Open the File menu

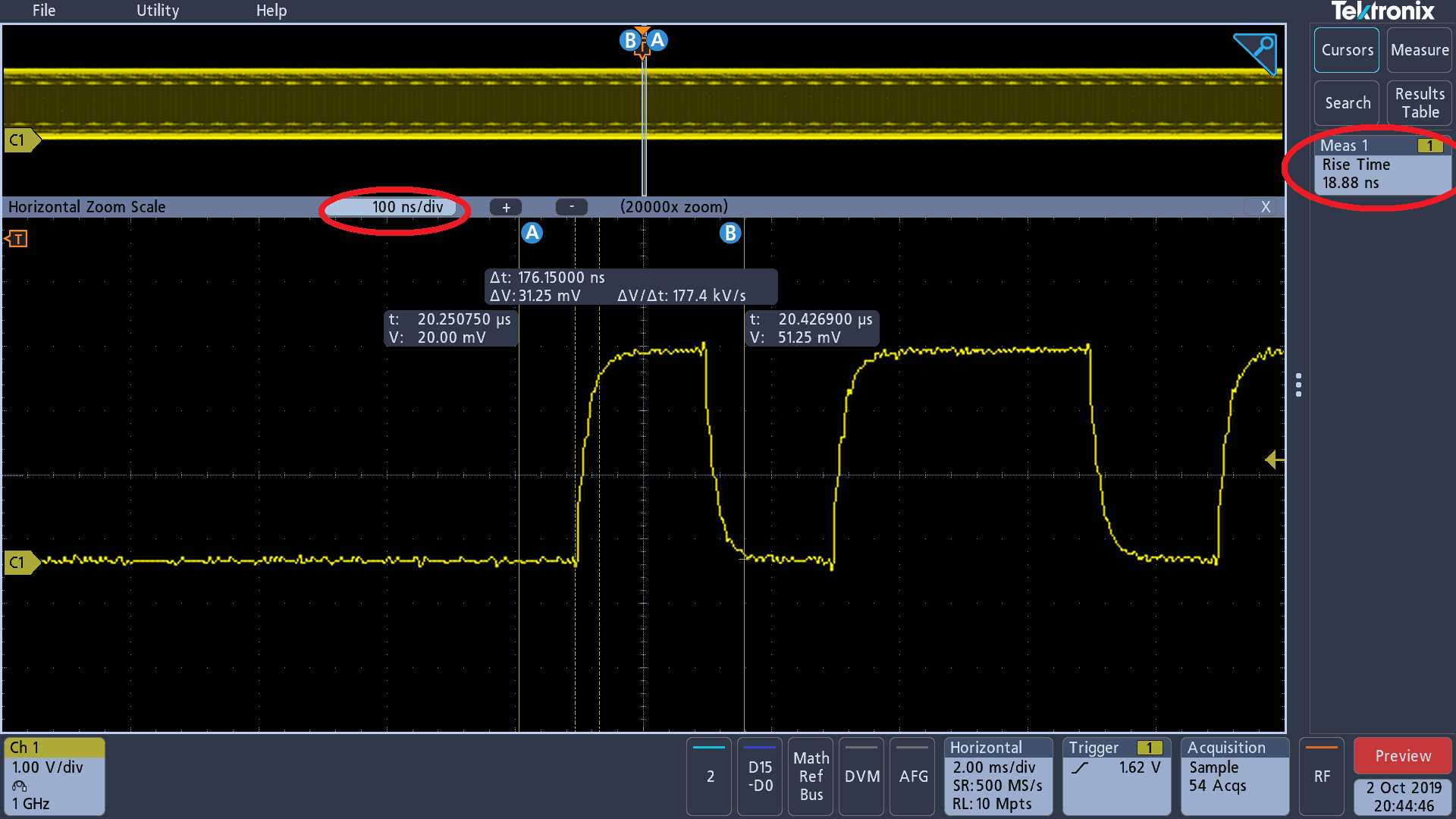coord(44,11)
